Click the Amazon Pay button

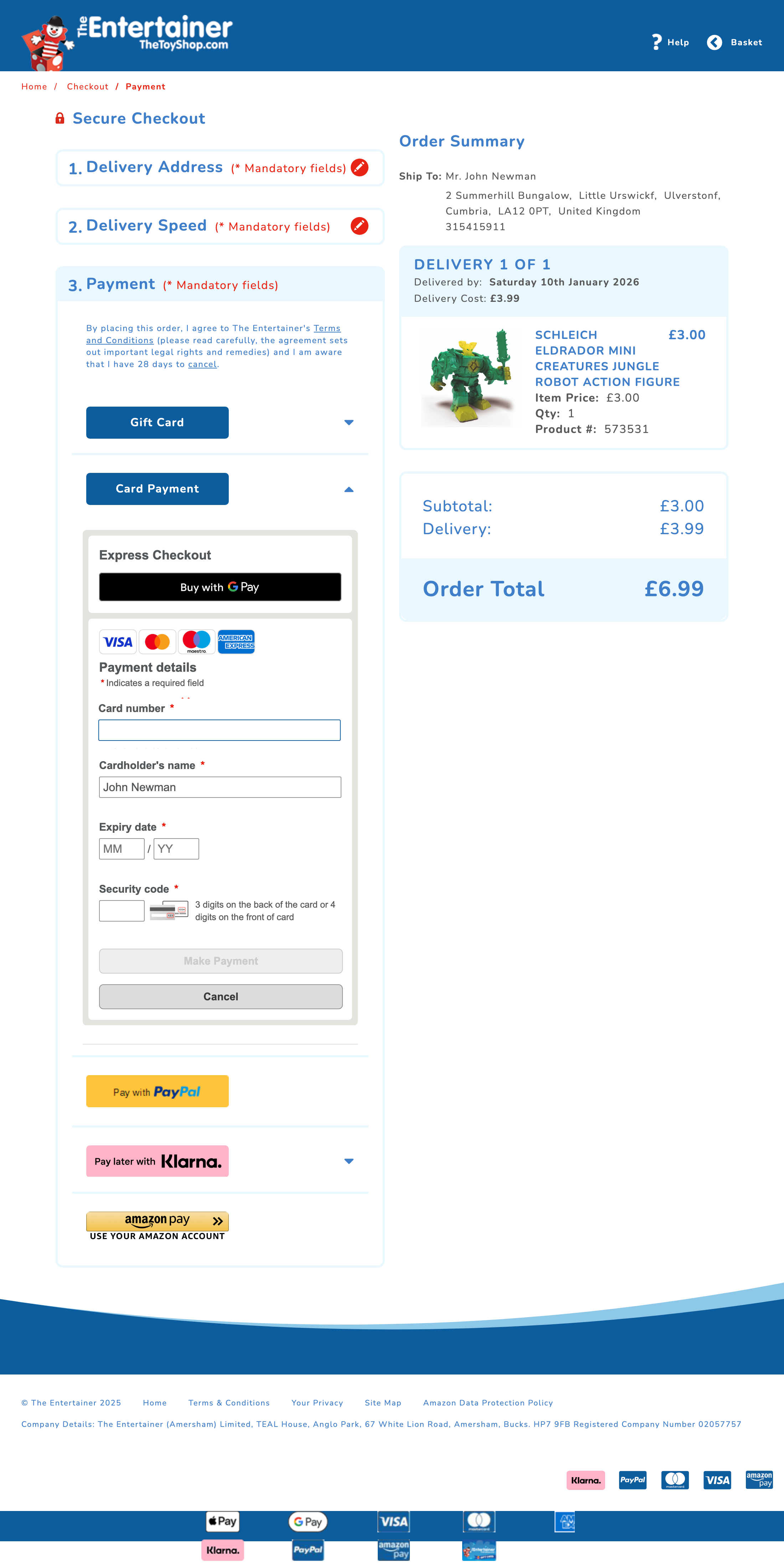[x=157, y=1221]
